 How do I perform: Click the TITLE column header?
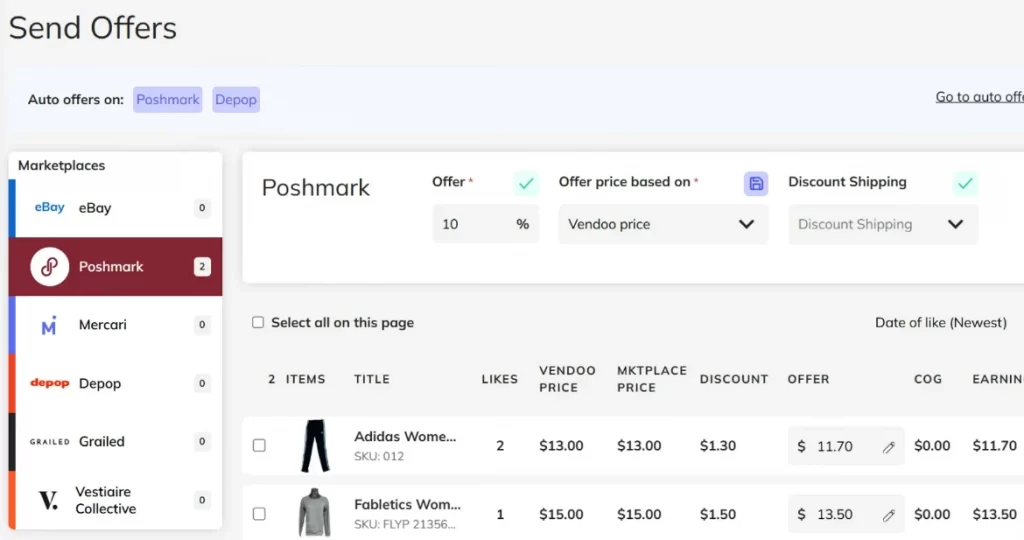point(372,379)
